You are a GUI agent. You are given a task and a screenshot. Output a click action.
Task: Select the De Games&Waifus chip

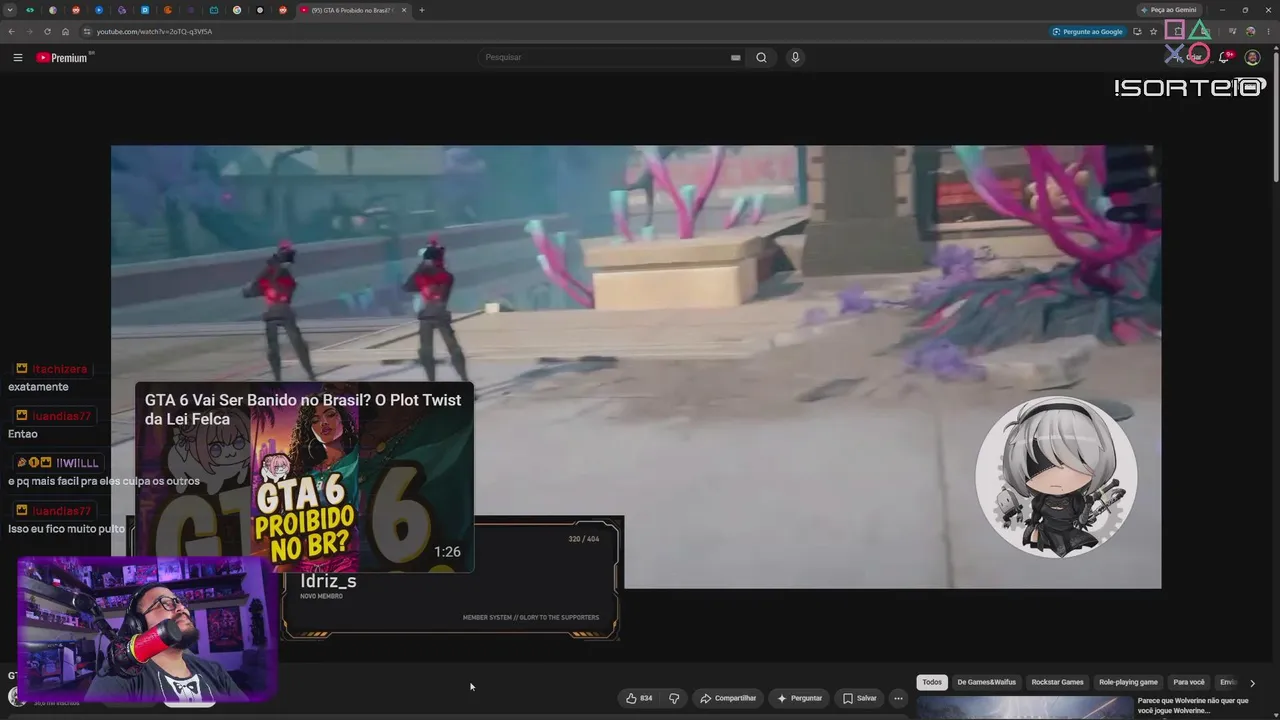[x=986, y=682]
